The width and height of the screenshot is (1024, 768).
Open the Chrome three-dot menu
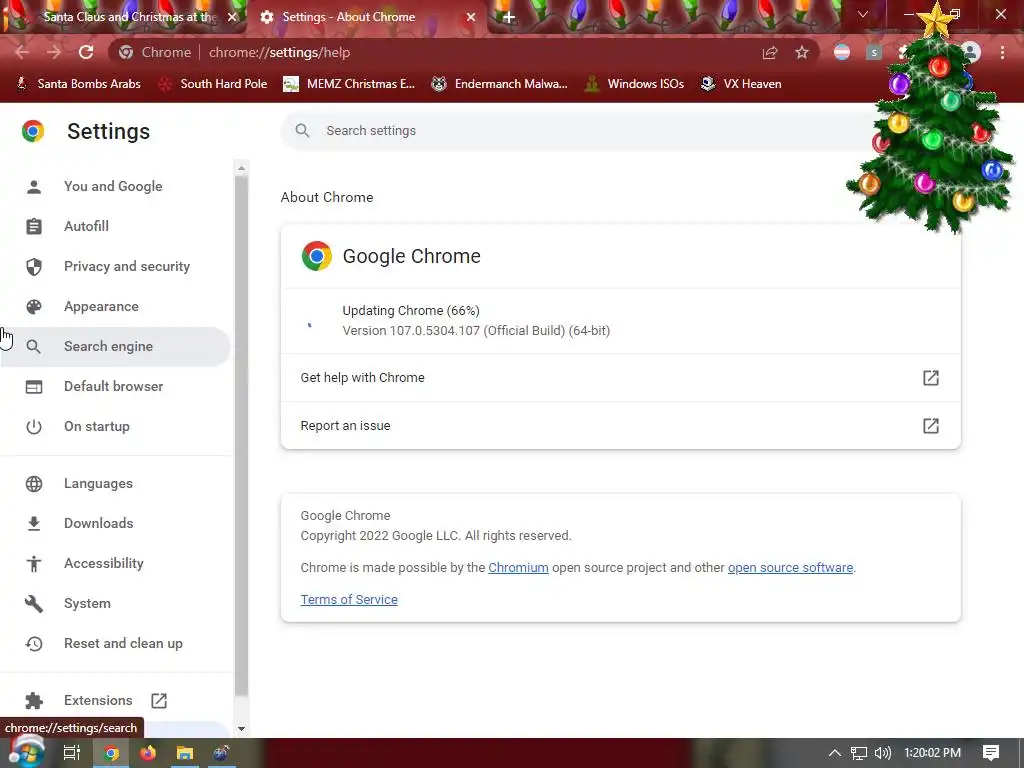(x=1002, y=52)
